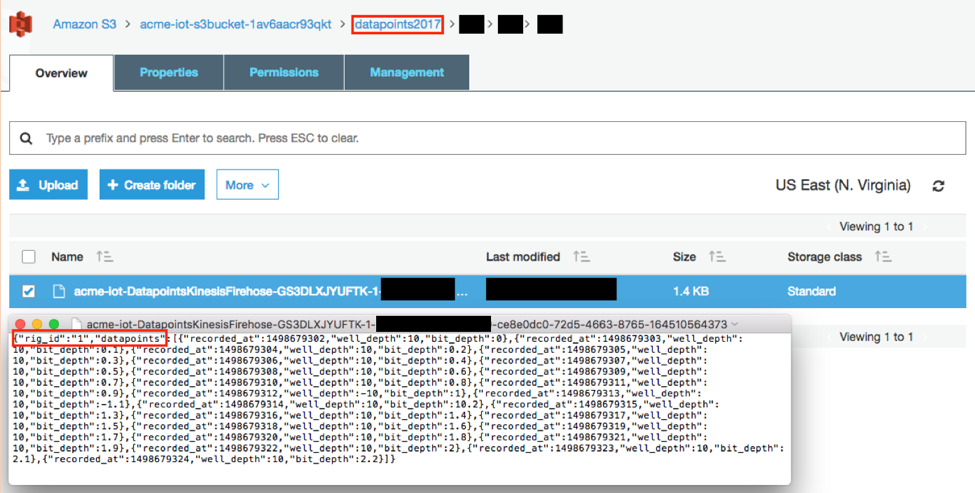975x493 pixels.
Task: Click the refresh icon beside US East
Action: tap(938, 185)
